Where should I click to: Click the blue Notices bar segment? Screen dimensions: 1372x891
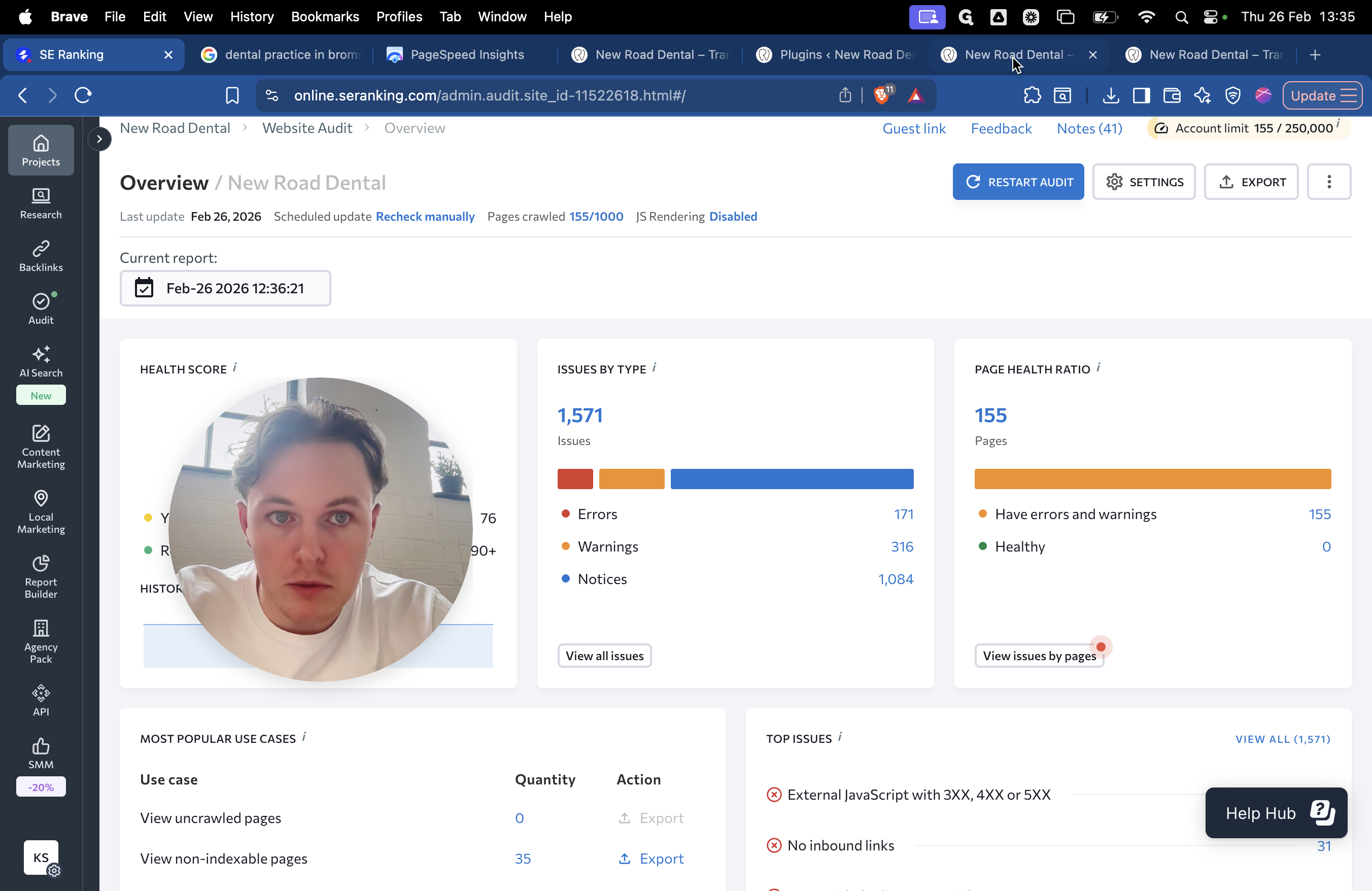(x=792, y=479)
